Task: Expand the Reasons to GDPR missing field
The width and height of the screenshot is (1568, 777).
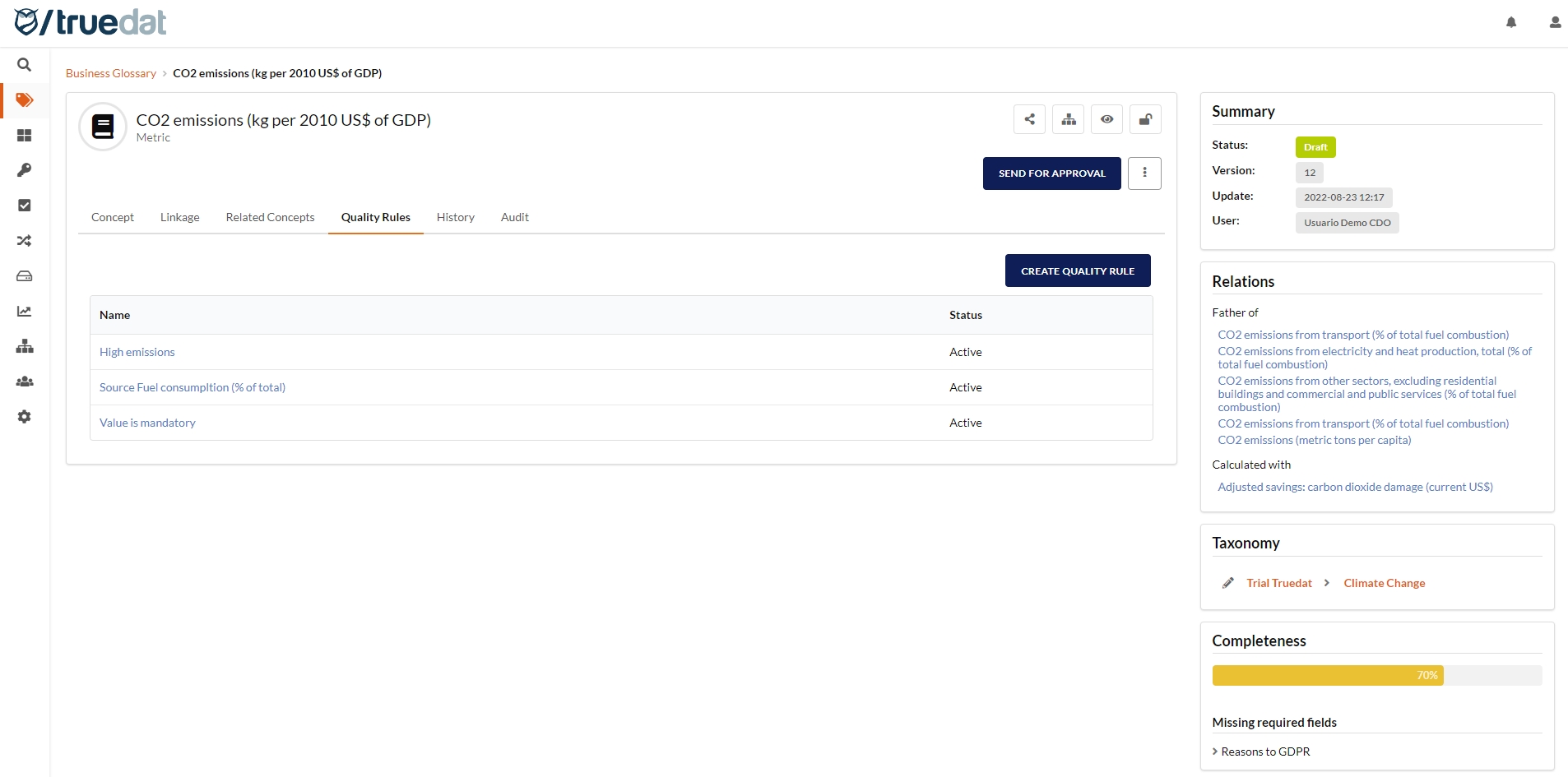Action: pyautogui.click(x=1264, y=752)
